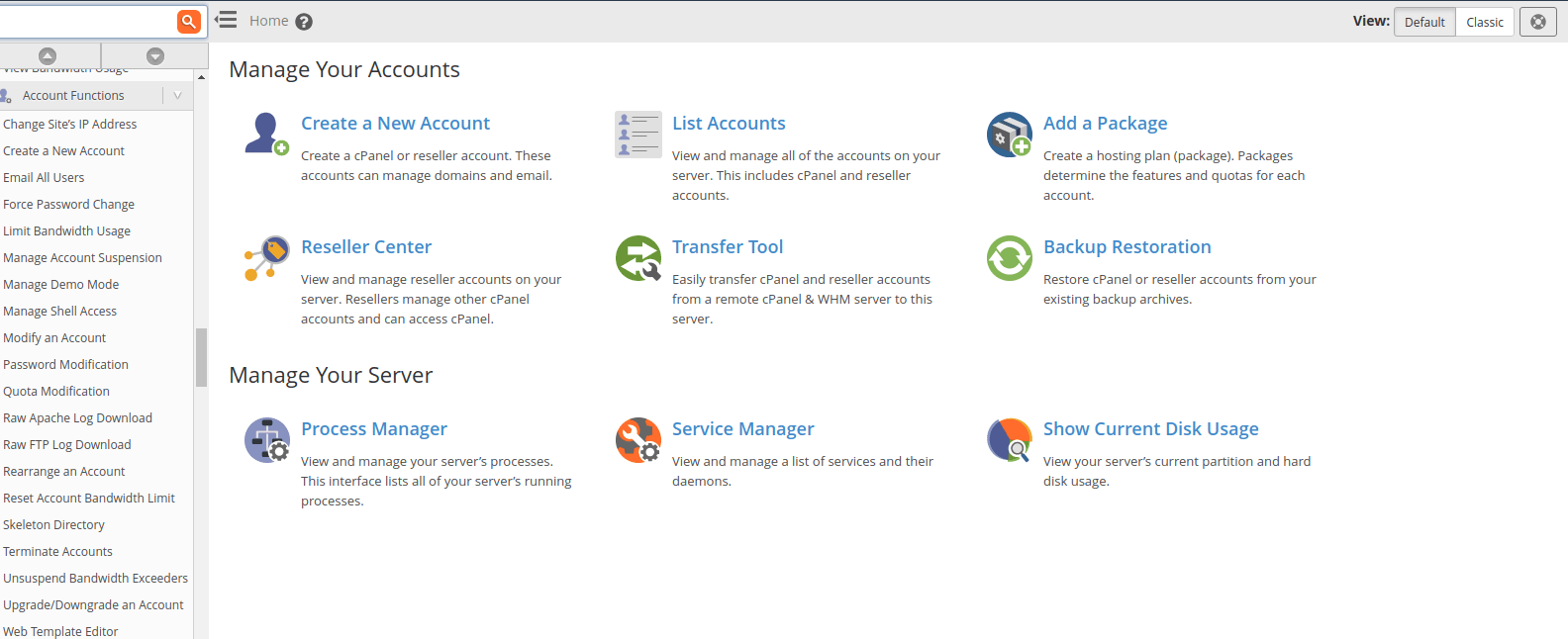Open the Process Manager icon
This screenshot has height=639, width=1568.
(266, 440)
